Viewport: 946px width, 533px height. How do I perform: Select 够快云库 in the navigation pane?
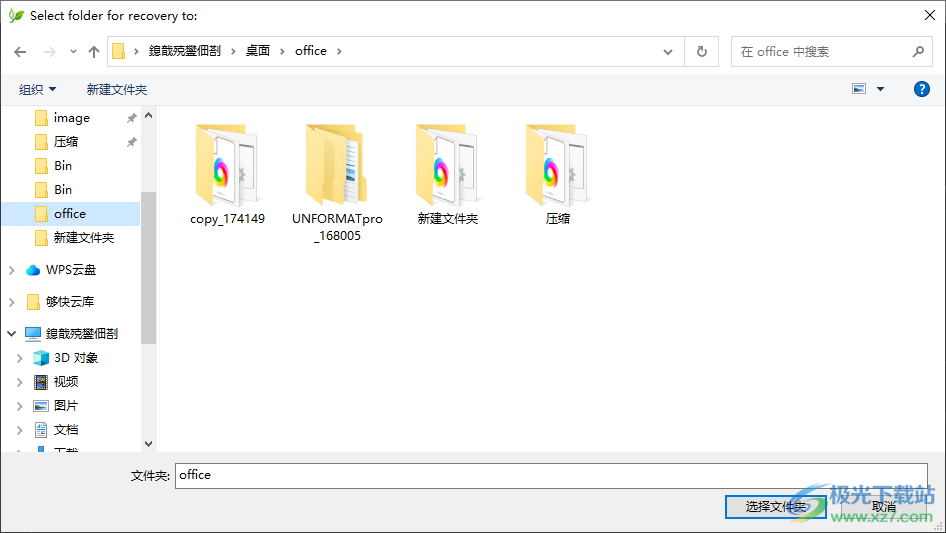pos(69,302)
